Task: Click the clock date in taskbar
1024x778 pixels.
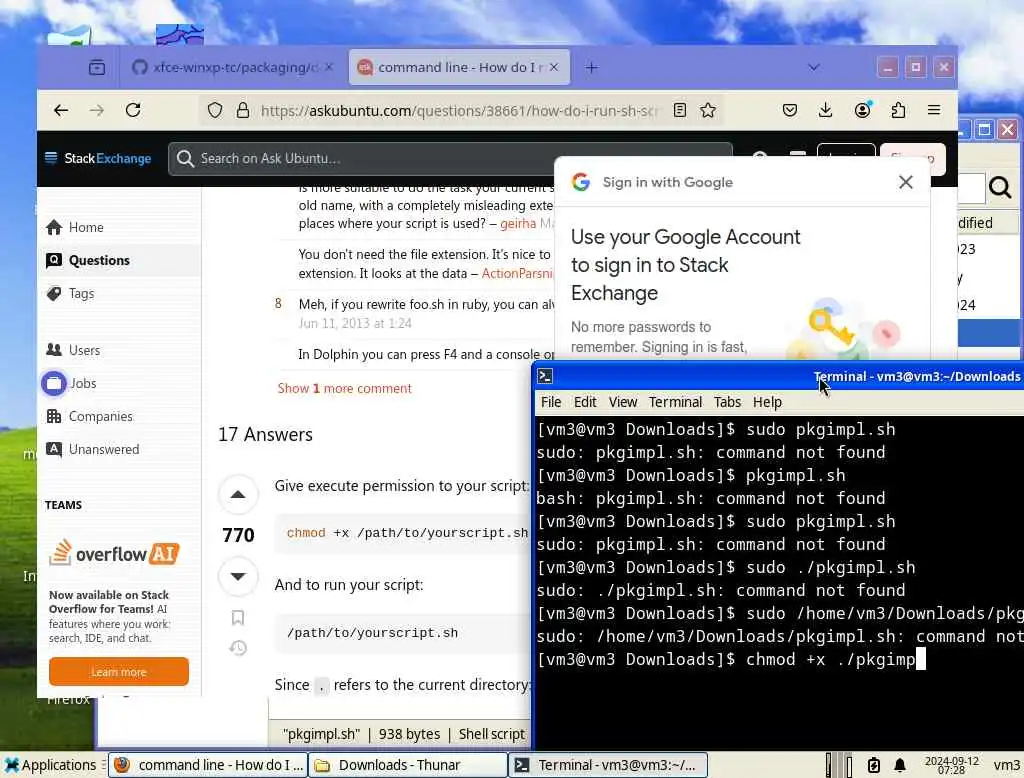Action: click(x=952, y=765)
